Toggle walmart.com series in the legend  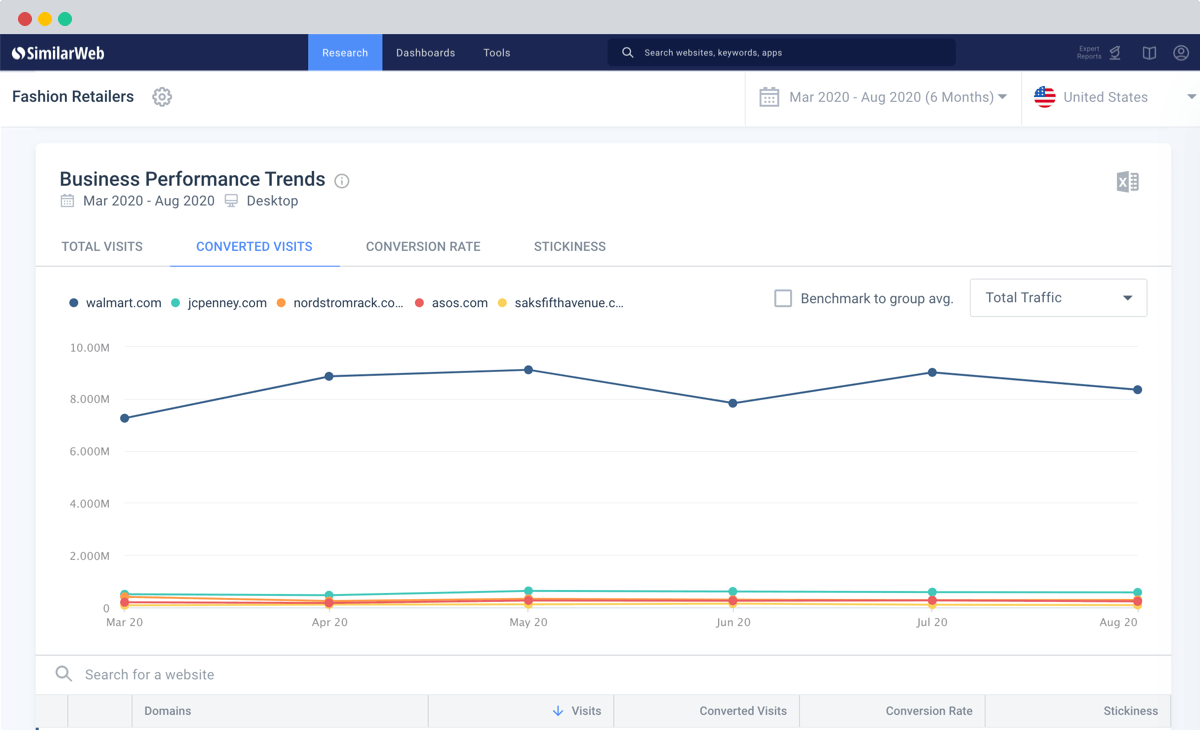pos(115,303)
